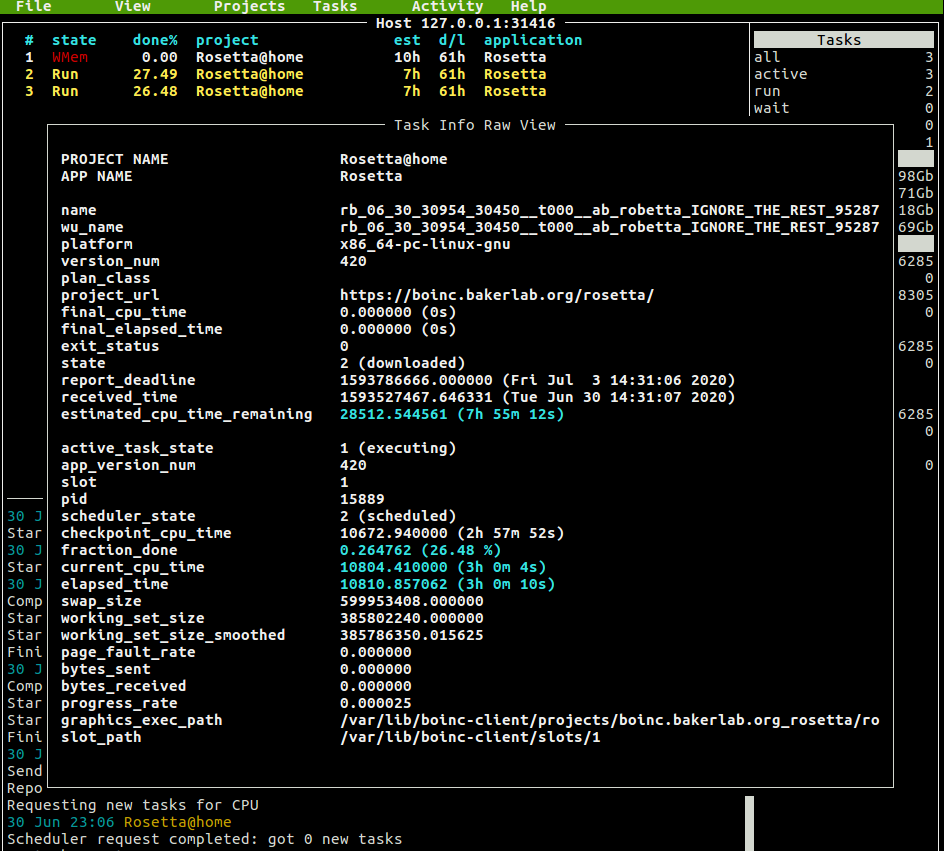Click the application column header
944x851 pixels.
click(533, 40)
